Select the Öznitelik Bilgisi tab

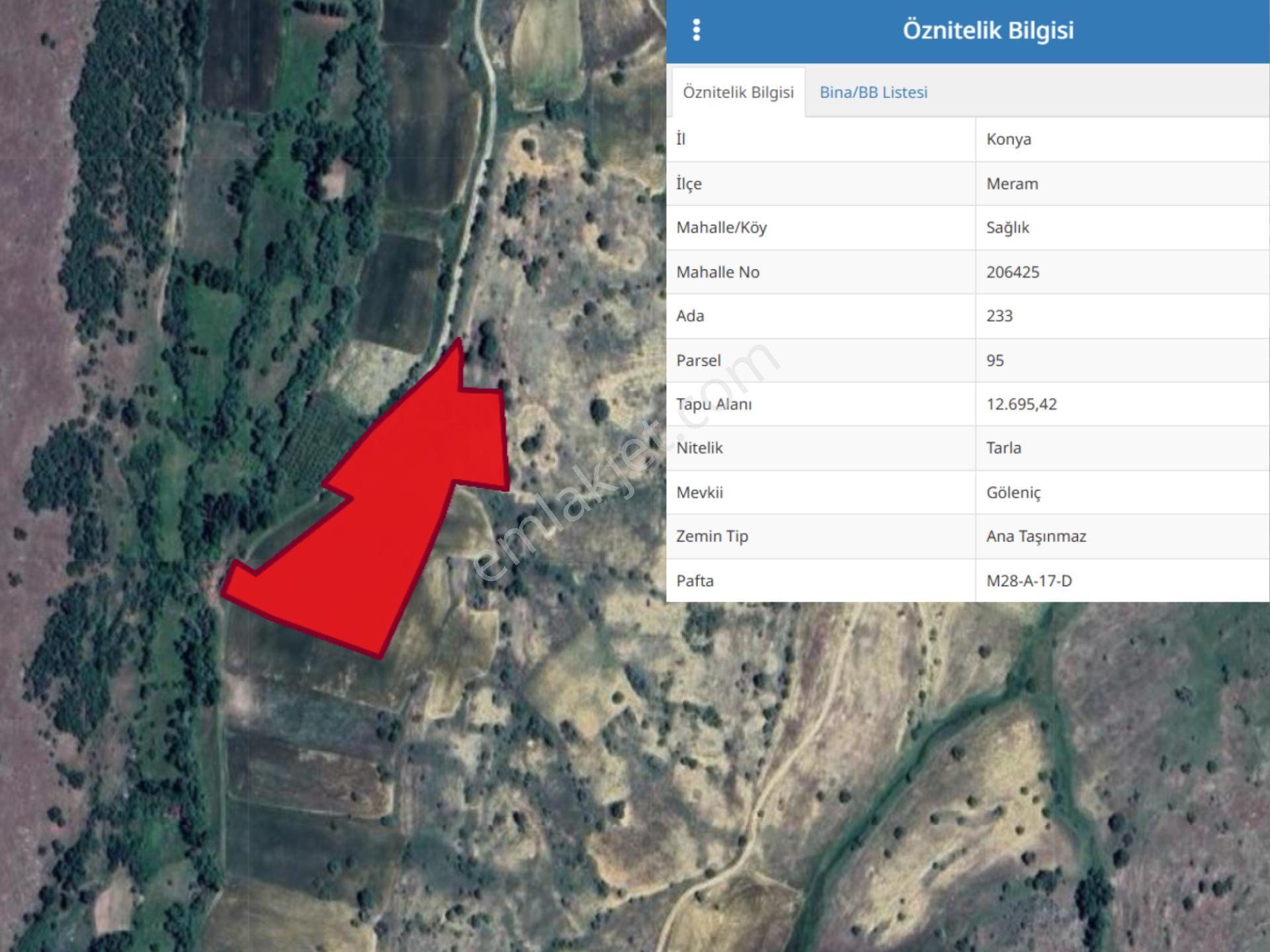(x=738, y=93)
